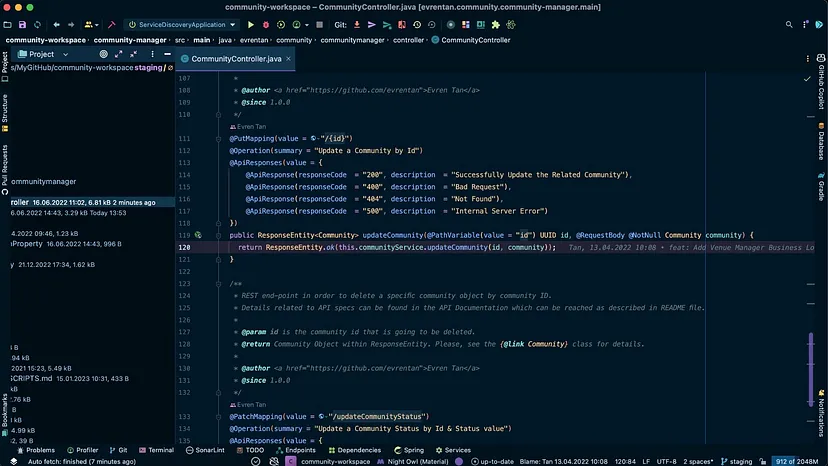Screen dimensions: 828x466
Task: Navigate forward with right arrow
Action: pyautogui.click(x=71, y=25)
